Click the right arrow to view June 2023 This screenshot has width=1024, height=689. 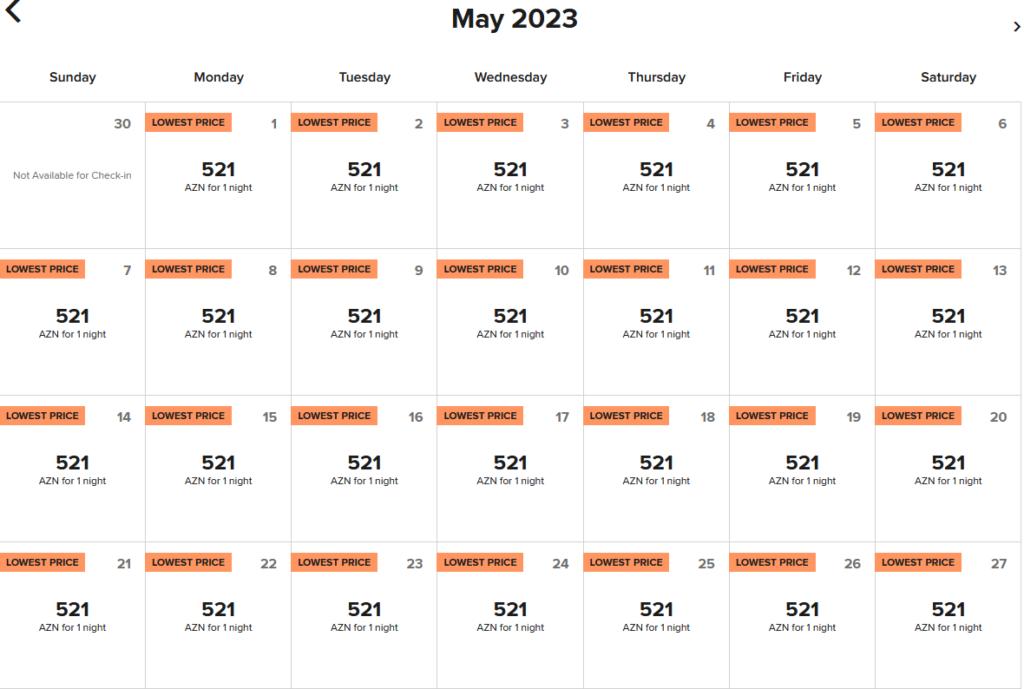point(1016,28)
